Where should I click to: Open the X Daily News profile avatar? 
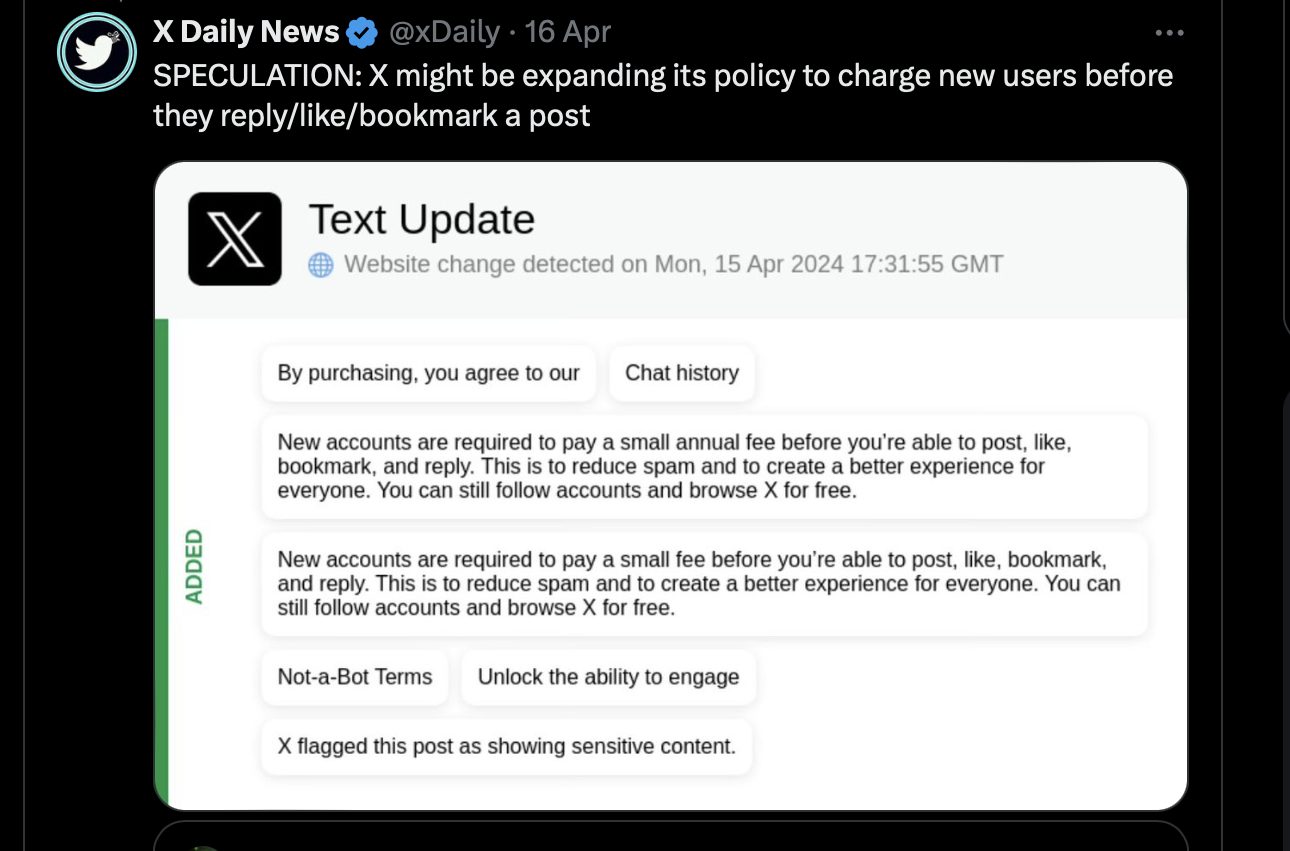pyautogui.click(x=96, y=52)
